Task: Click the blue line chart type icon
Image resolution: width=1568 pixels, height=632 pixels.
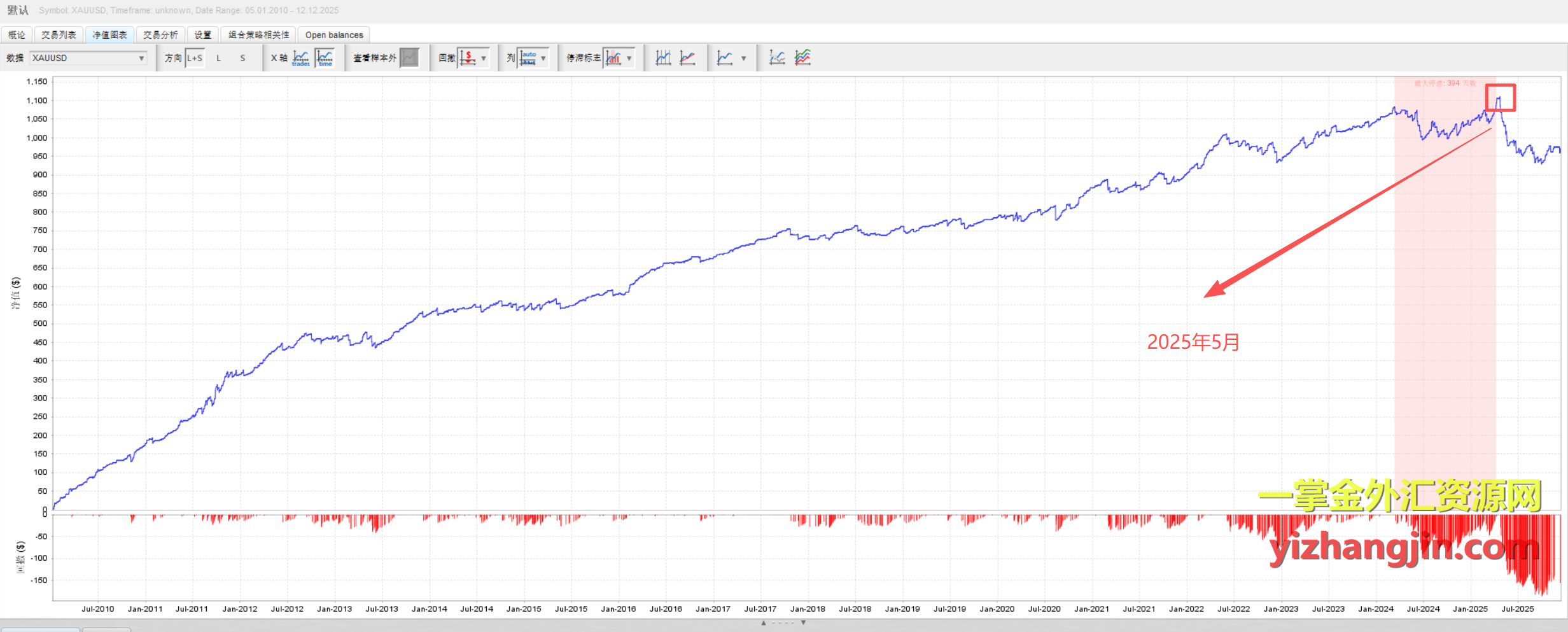Action: coord(725,58)
